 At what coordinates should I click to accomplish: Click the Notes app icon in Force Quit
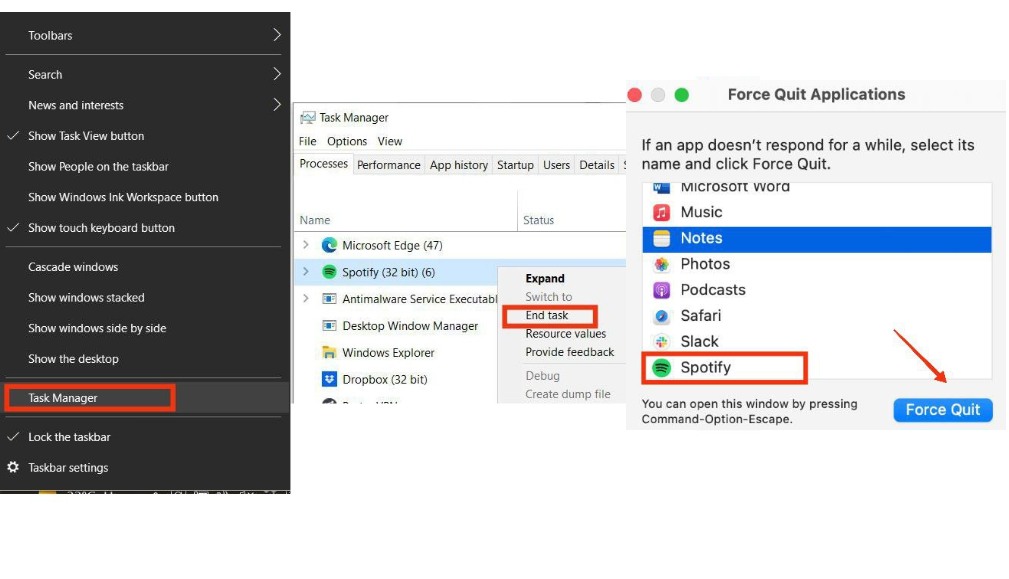[x=662, y=238]
